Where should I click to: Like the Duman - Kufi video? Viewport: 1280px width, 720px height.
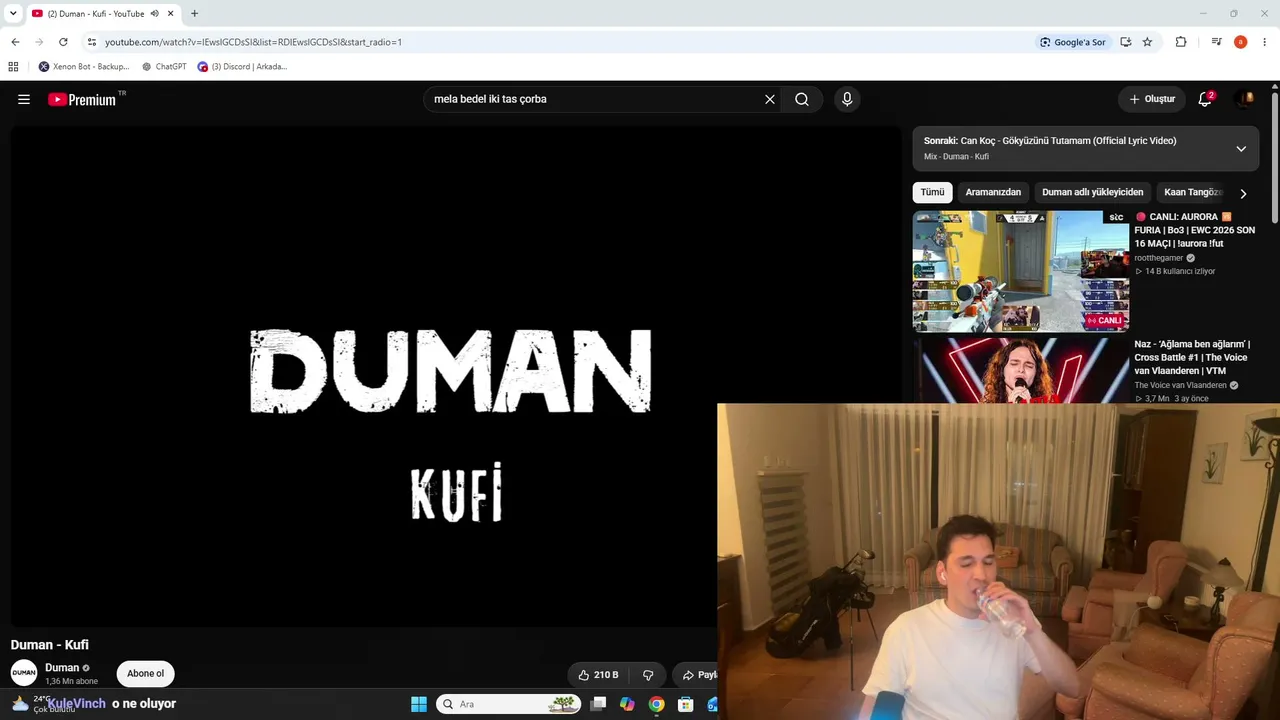[x=598, y=675]
